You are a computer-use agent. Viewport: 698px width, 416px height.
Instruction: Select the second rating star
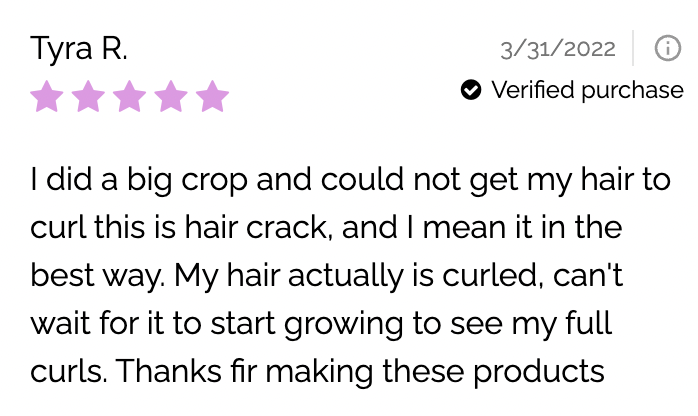[88, 98]
